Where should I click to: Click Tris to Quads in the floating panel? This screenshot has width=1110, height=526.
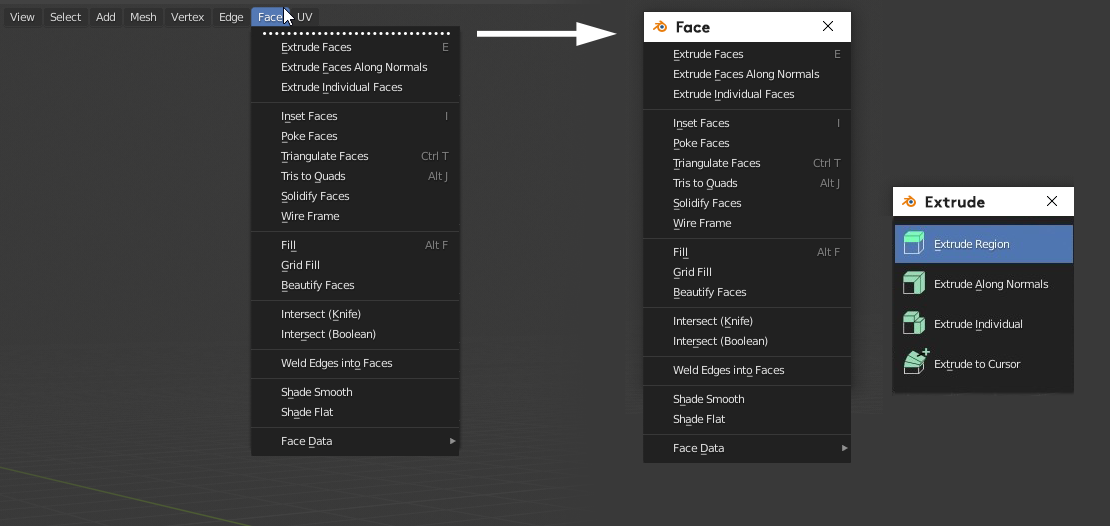click(x=747, y=183)
